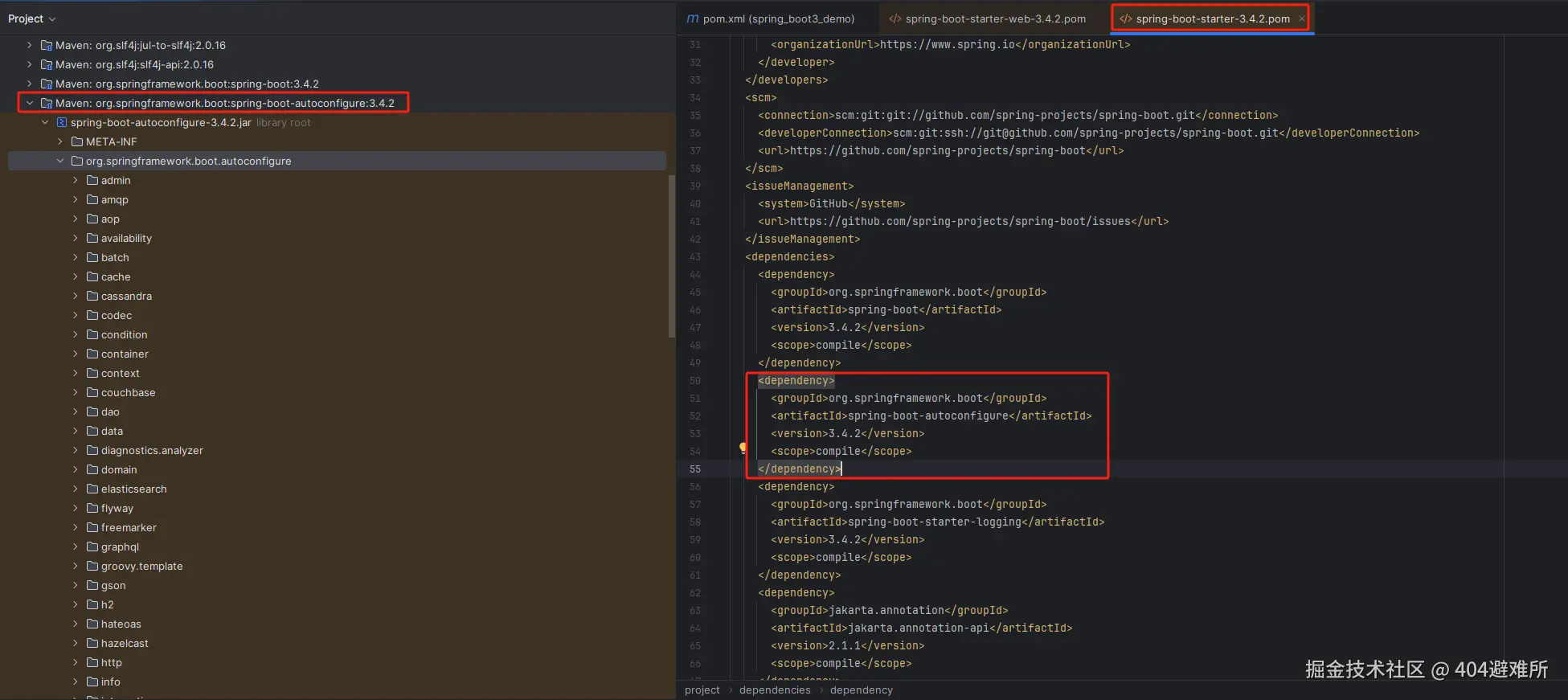Select the gson package row
Viewport: 1568px width, 700px height.
(x=338, y=585)
